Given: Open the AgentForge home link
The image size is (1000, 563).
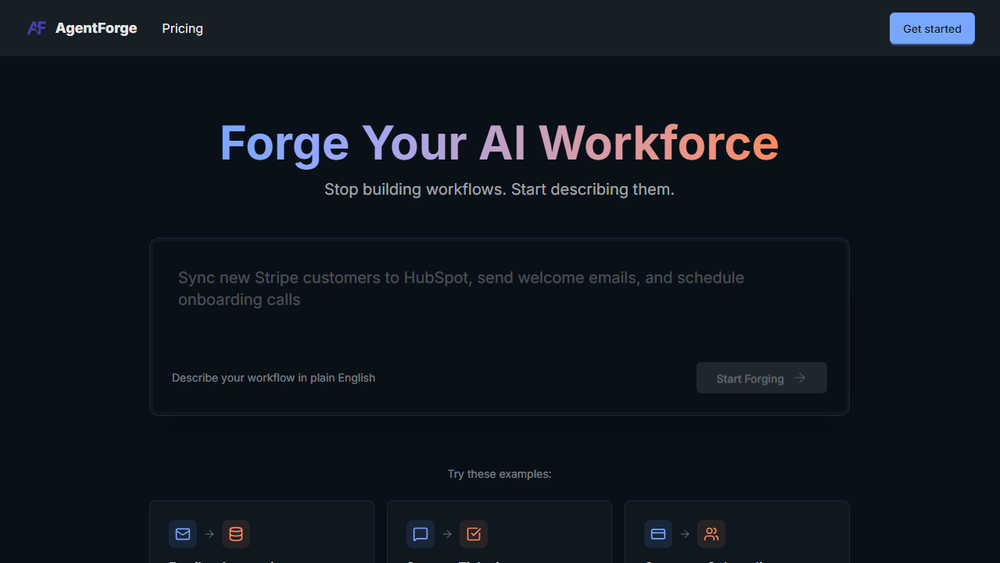Looking at the screenshot, I should coord(82,28).
